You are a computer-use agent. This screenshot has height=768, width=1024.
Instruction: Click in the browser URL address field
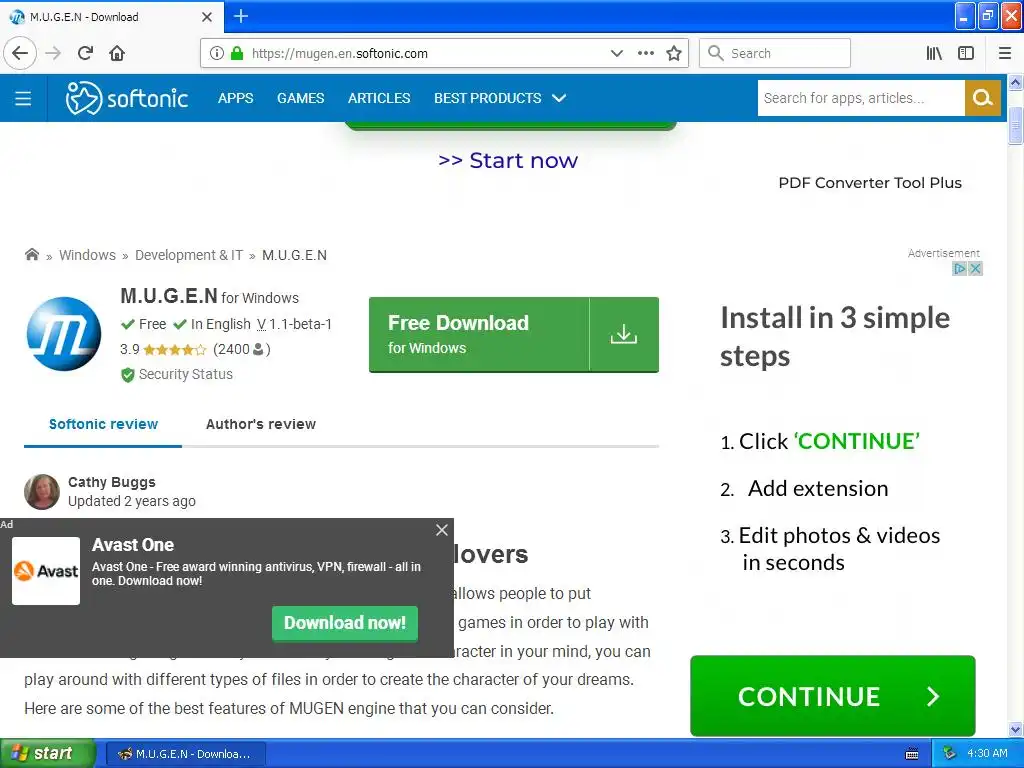point(424,53)
